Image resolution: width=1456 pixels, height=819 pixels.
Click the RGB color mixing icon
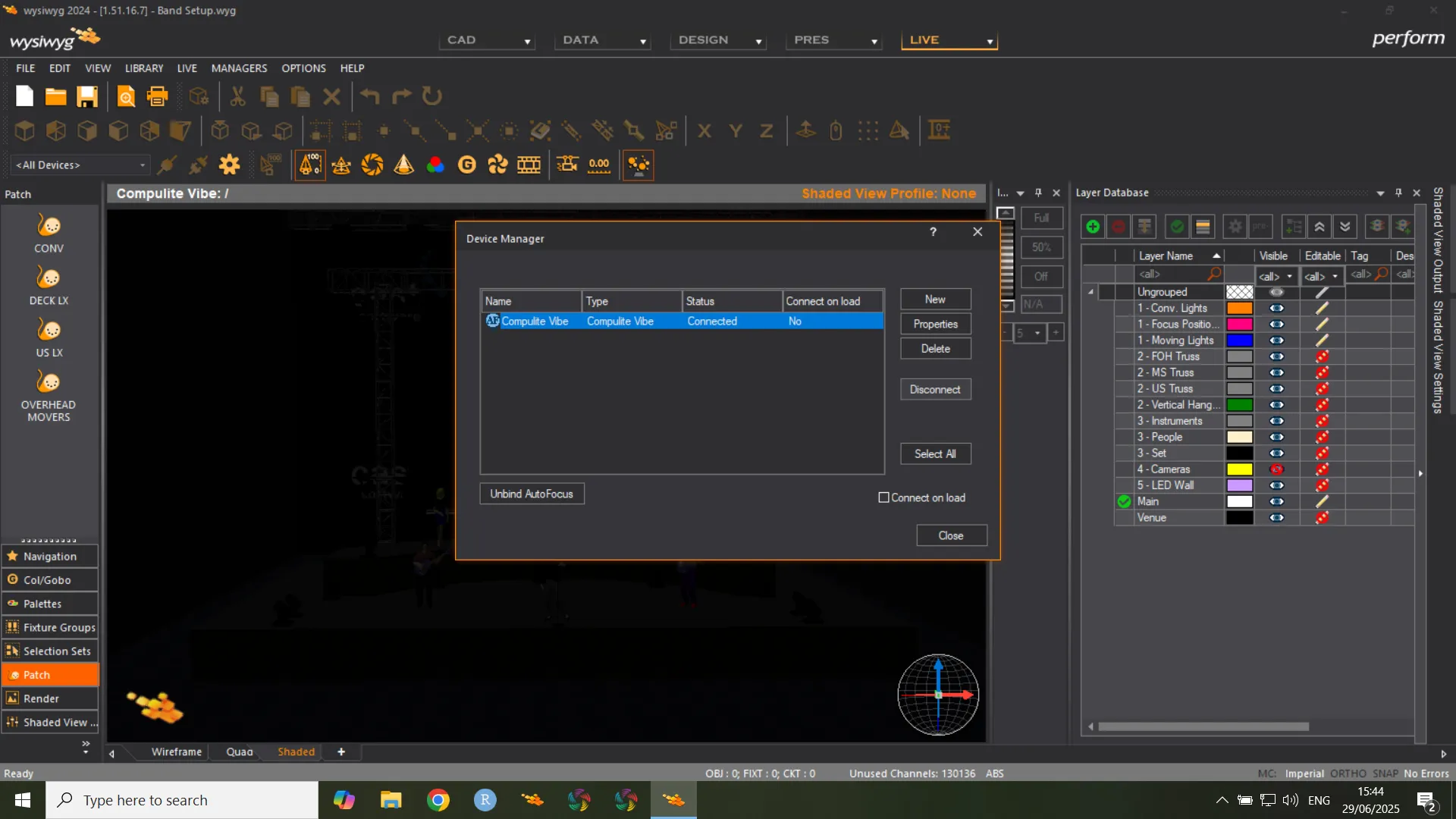[435, 165]
